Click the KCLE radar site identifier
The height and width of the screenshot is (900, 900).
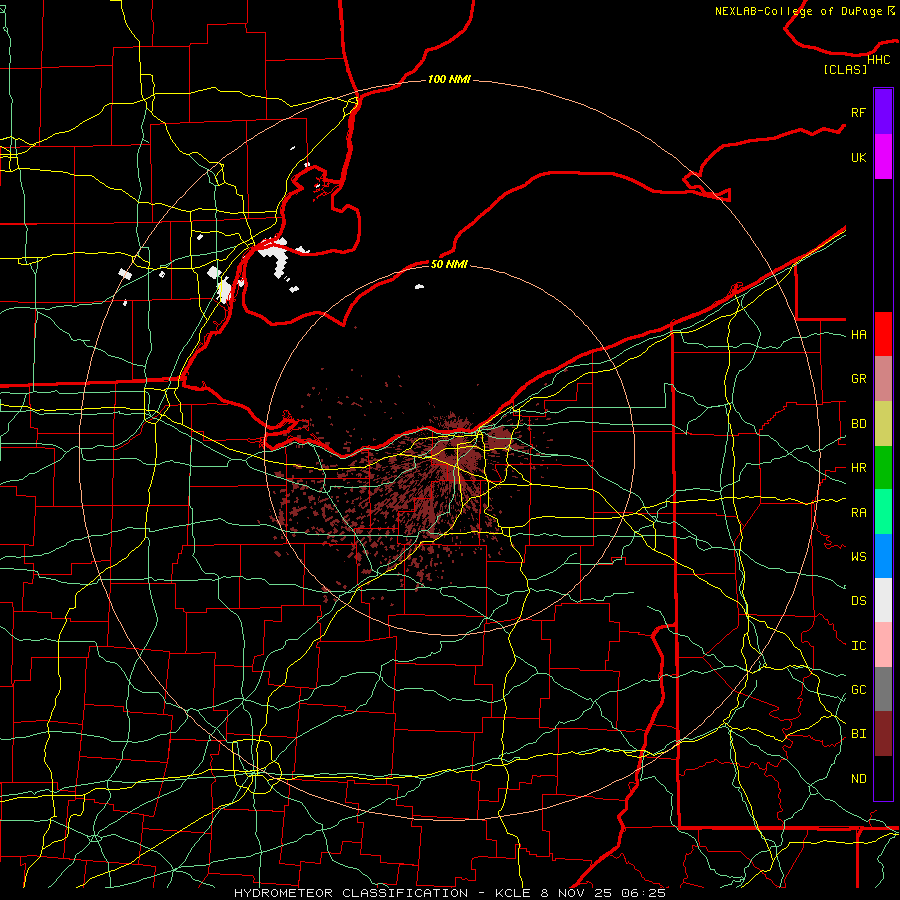(512, 893)
